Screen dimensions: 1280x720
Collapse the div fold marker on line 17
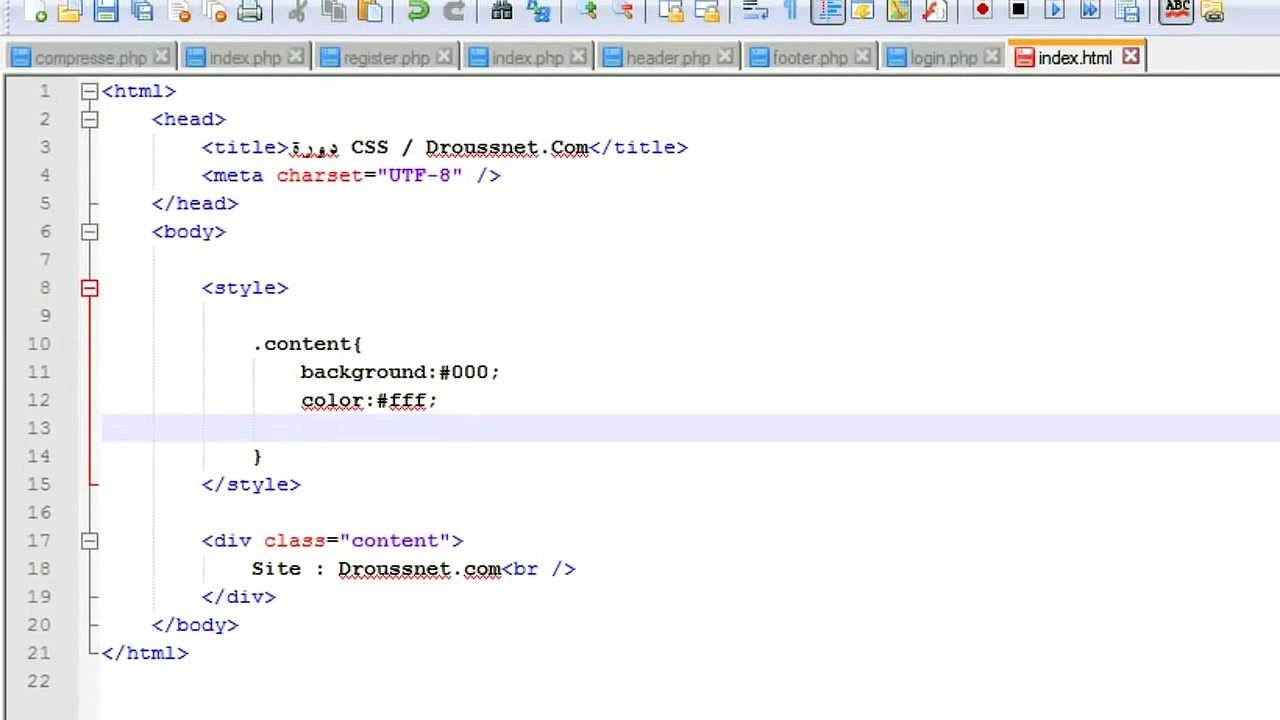89,540
